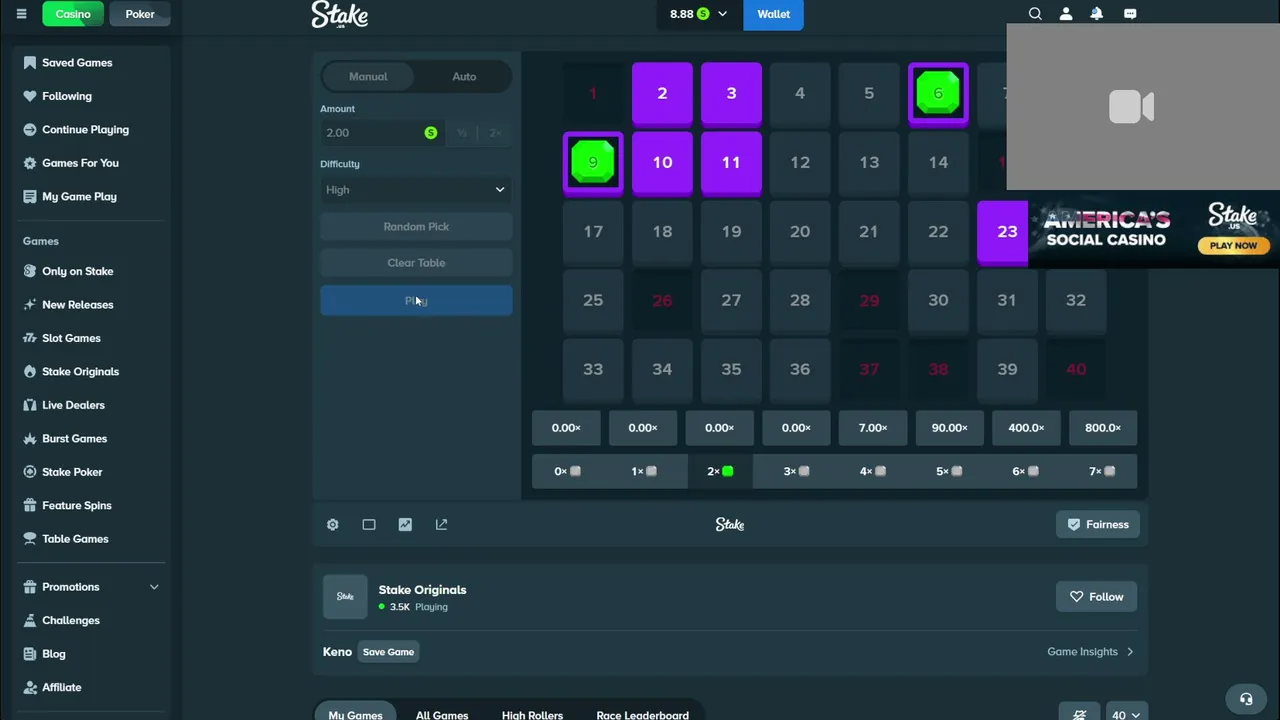Click the New Releases icon
The height and width of the screenshot is (720, 1280).
point(30,304)
